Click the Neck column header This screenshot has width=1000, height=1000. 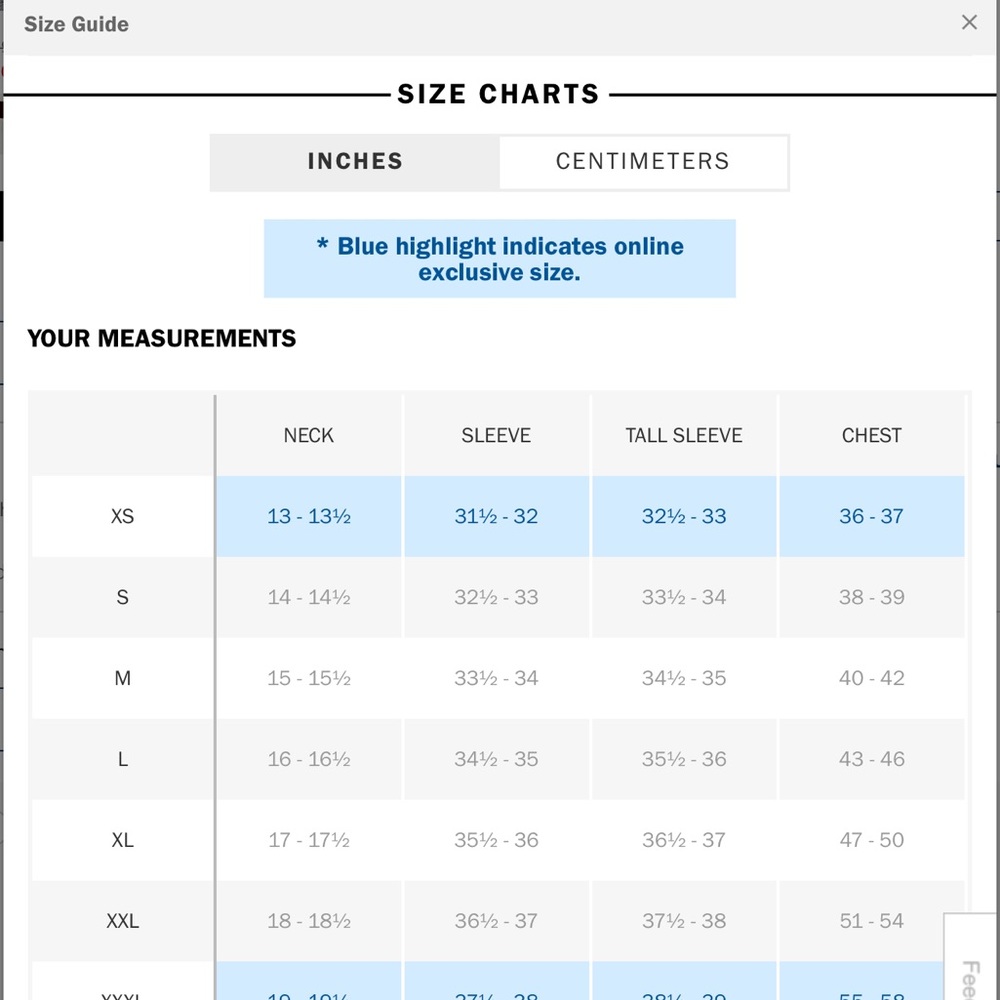(x=308, y=436)
